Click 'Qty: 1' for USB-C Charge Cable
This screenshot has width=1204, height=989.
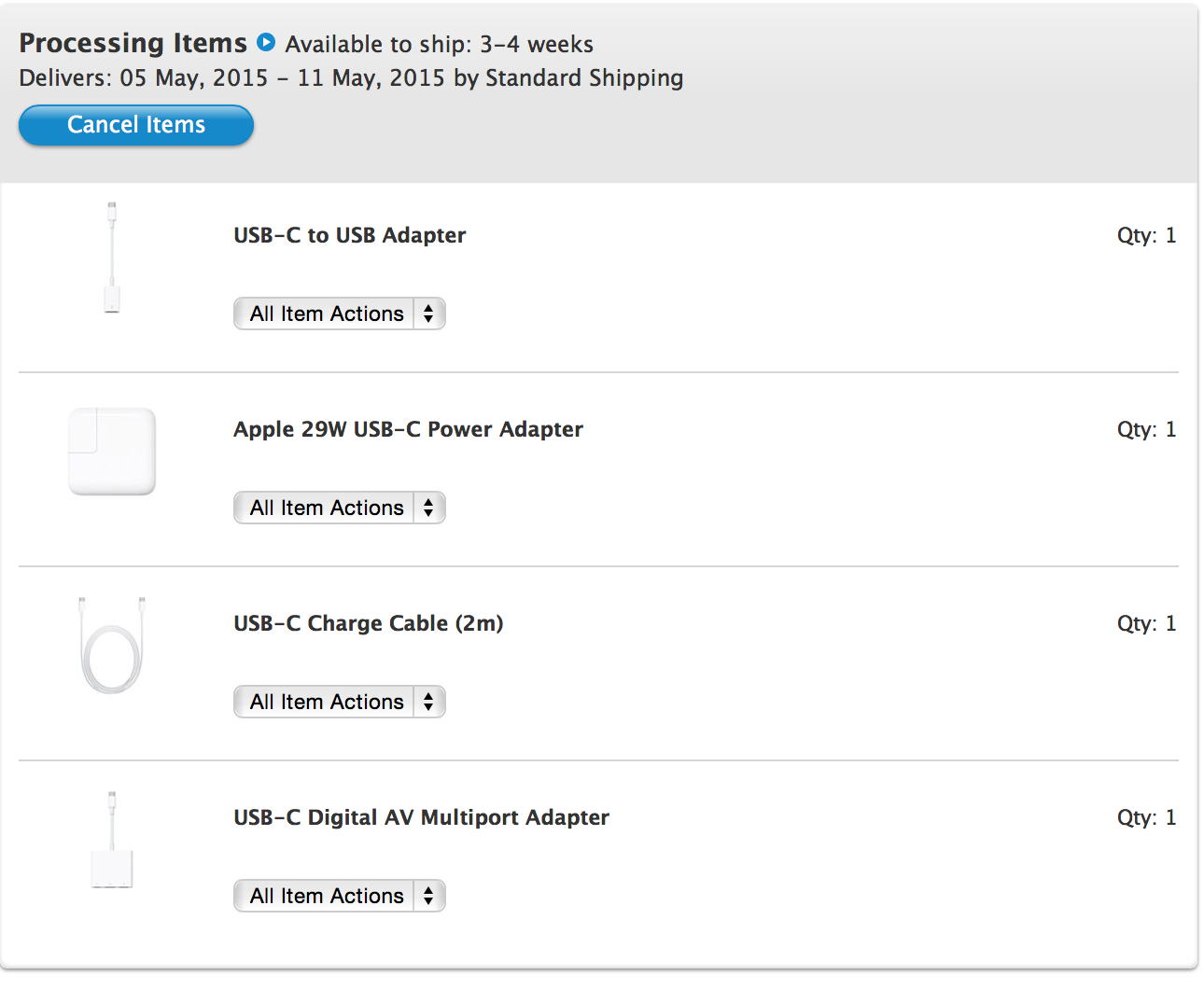pos(1147,623)
